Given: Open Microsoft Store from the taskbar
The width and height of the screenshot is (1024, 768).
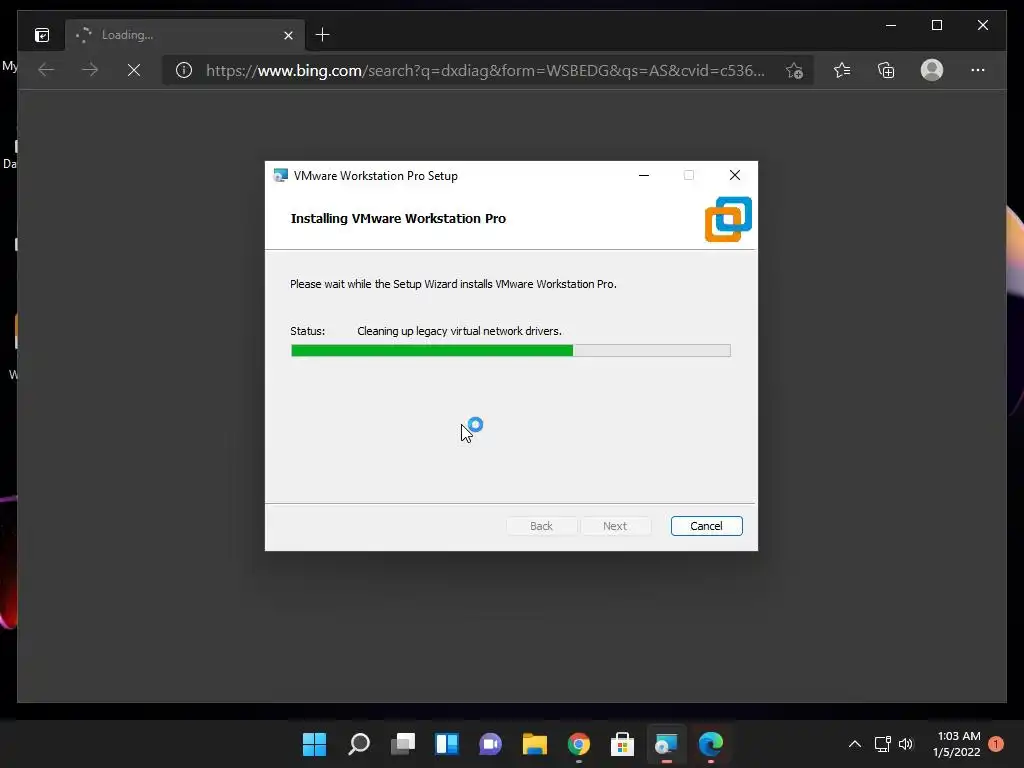Looking at the screenshot, I should tap(622, 744).
